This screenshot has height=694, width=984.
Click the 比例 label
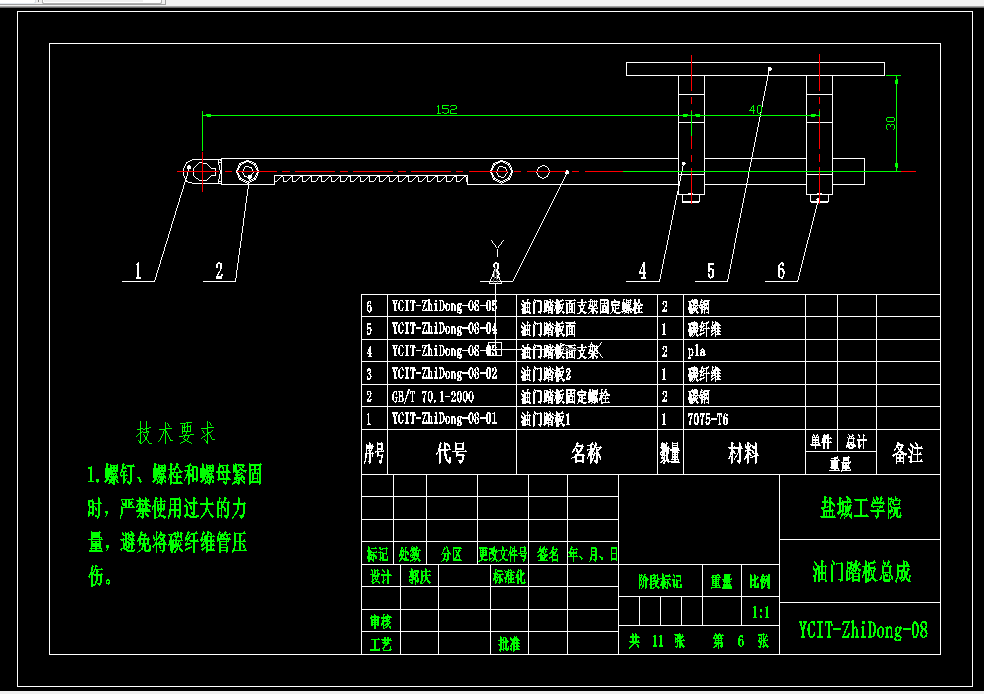point(760,582)
